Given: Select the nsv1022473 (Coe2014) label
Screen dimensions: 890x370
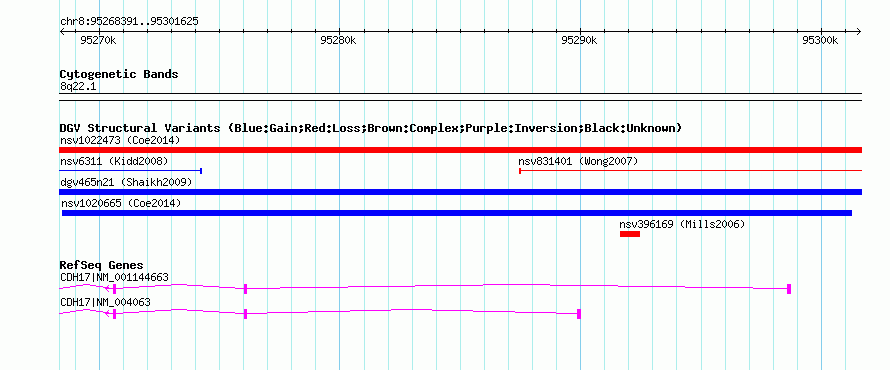Looking at the screenshot, I should coord(120,140).
